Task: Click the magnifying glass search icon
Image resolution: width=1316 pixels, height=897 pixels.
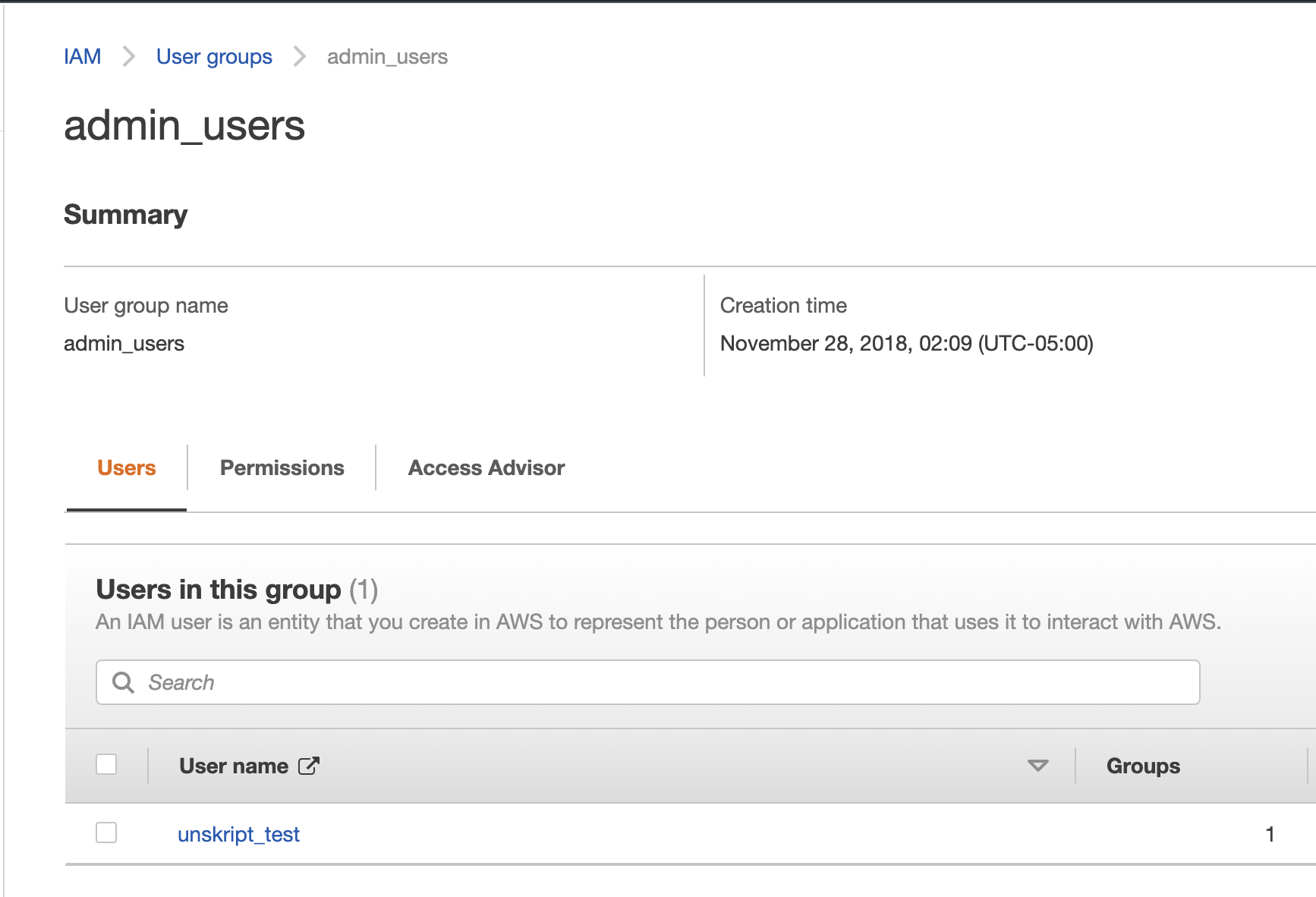Action: (x=123, y=682)
